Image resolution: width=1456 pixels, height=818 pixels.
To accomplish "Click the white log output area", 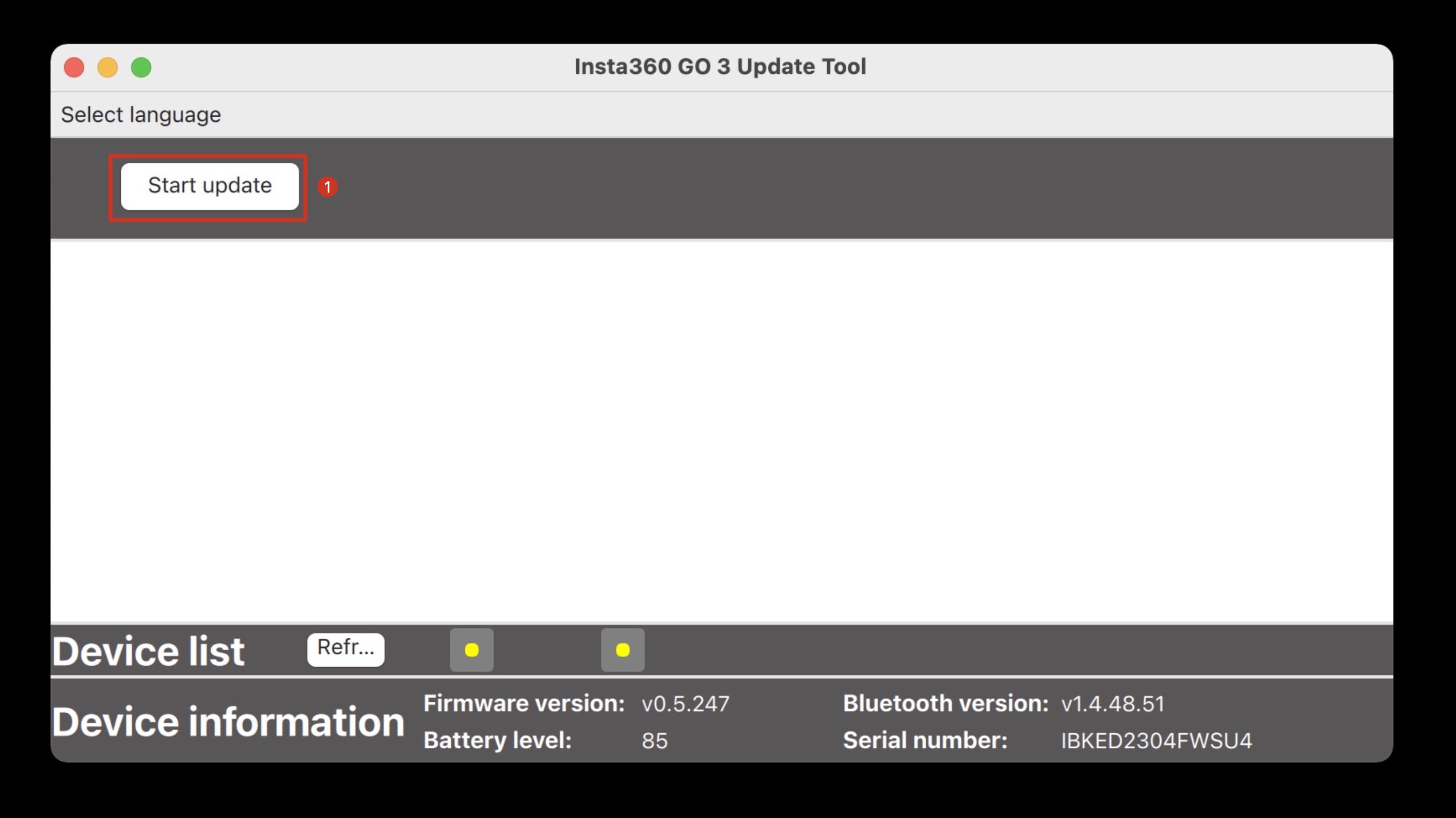I will (x=721, y=430).
